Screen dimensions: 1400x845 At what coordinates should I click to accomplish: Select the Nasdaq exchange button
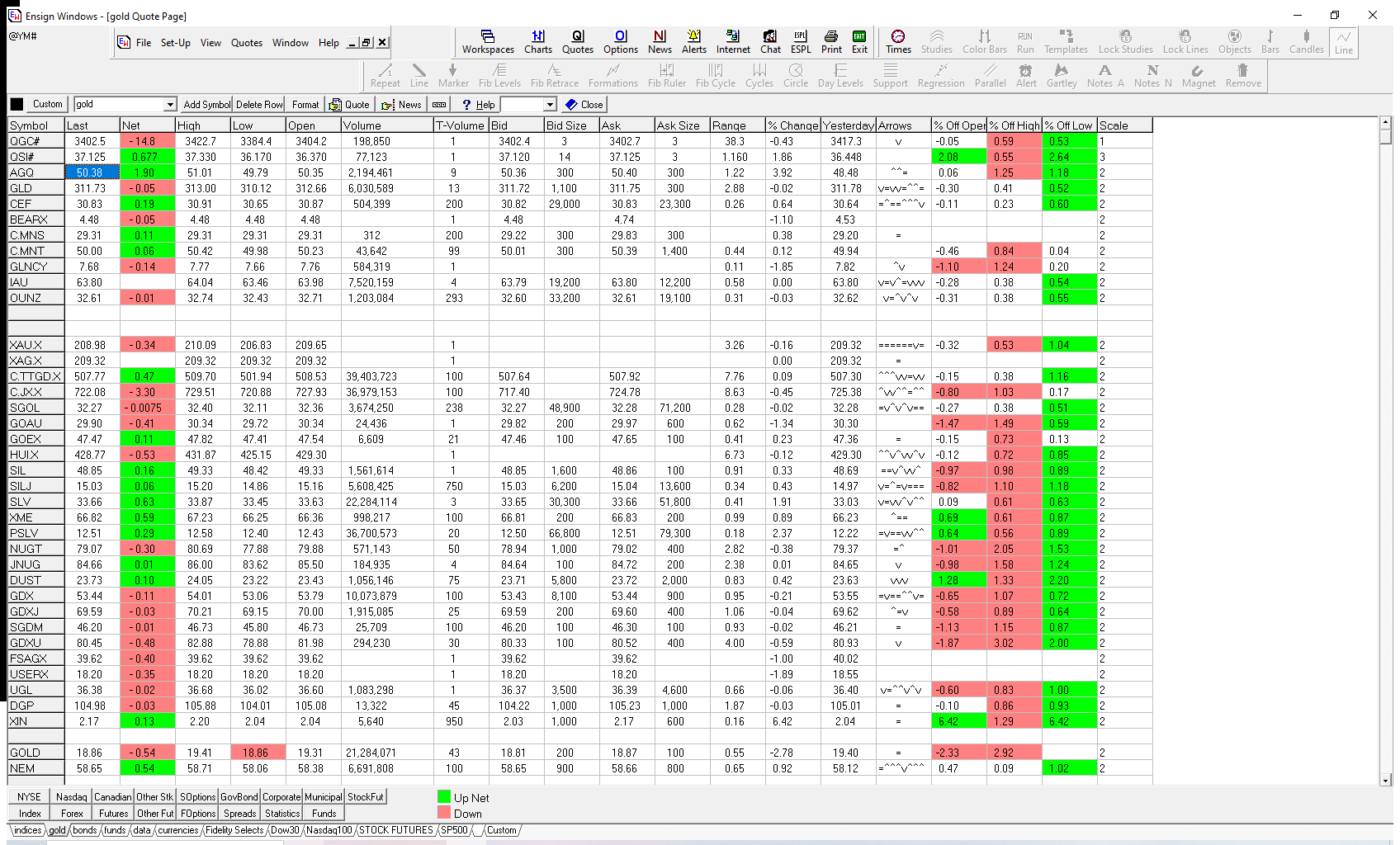point(71,797)
